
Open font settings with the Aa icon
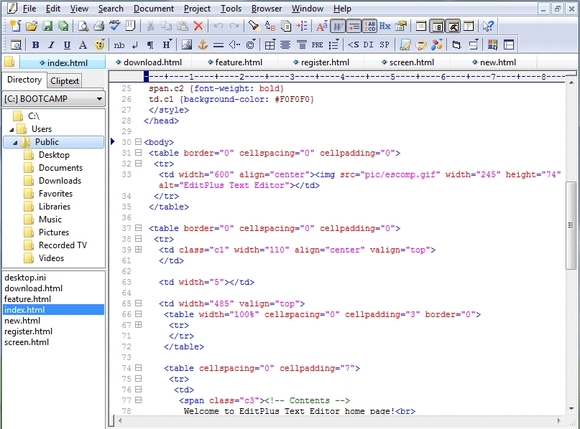[x=321, y=26]
